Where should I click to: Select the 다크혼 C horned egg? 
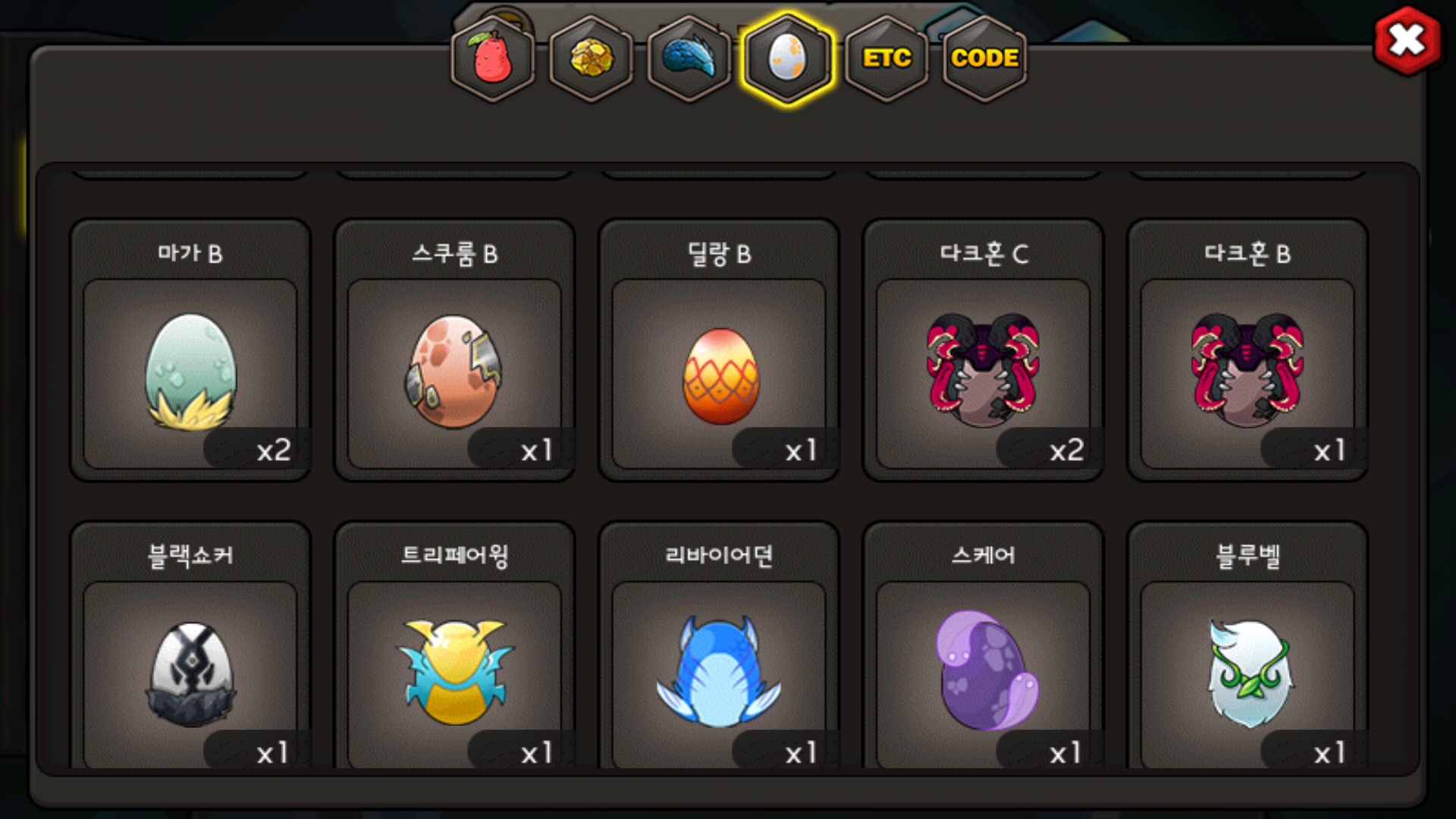pos(984,372)
